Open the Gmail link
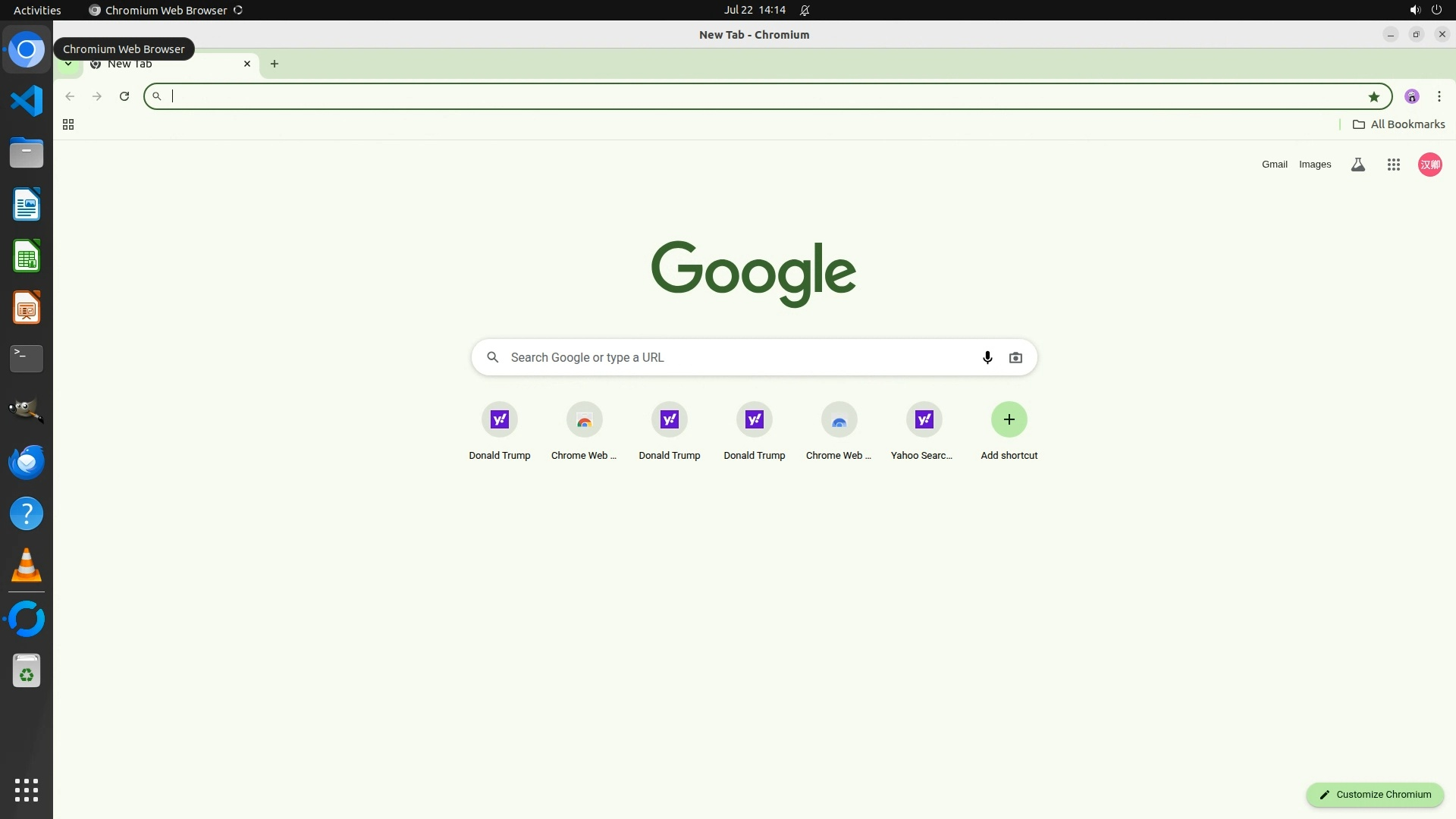Screen dimensions: 1456x819 coord(1274,165)
